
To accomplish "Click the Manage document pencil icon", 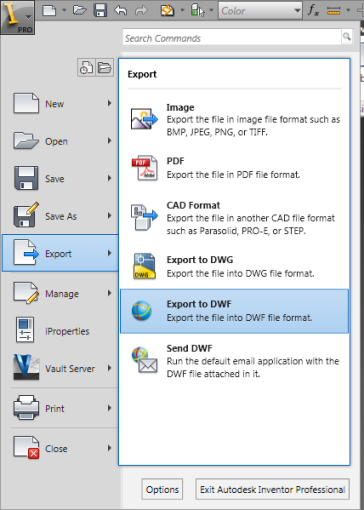I will (26, 293).
